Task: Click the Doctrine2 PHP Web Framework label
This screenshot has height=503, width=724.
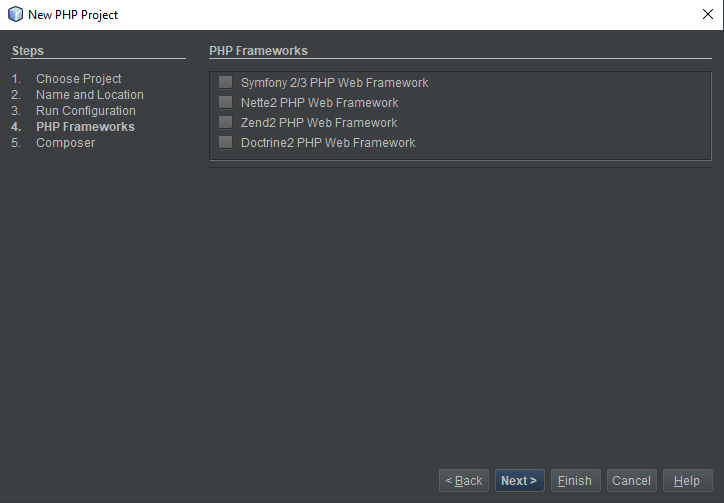Action: [x=328, y=143]
